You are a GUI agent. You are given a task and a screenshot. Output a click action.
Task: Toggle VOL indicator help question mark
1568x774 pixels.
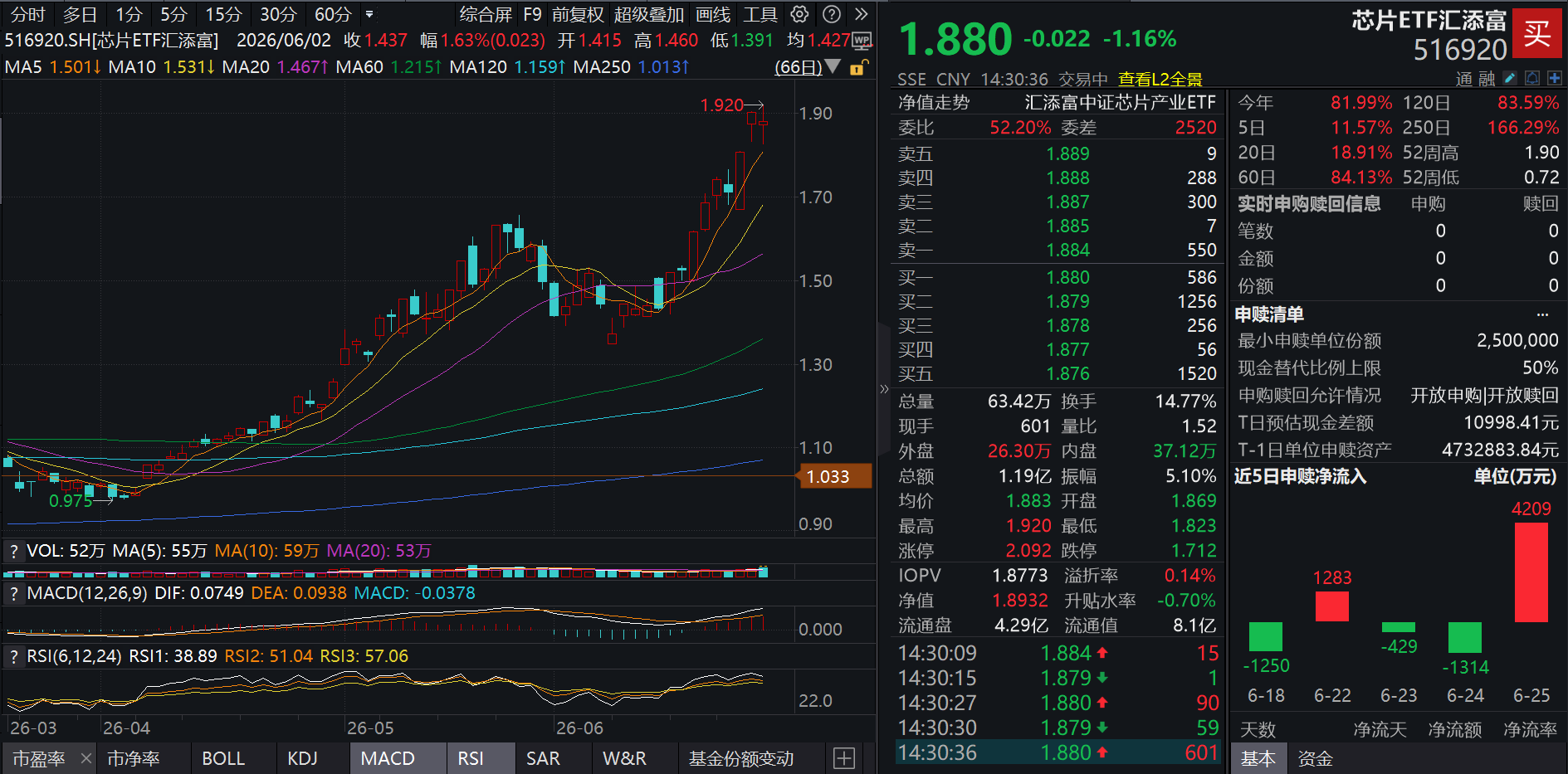point(13,551)
